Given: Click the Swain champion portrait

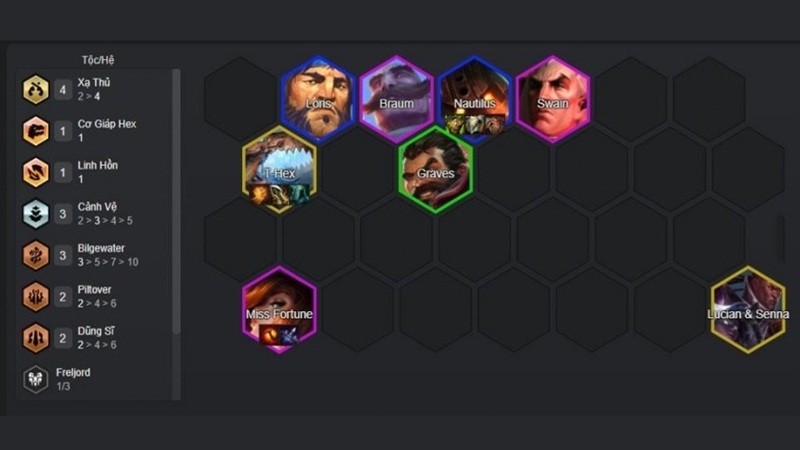Looking at the screenshot, I should tap(553, 99).
